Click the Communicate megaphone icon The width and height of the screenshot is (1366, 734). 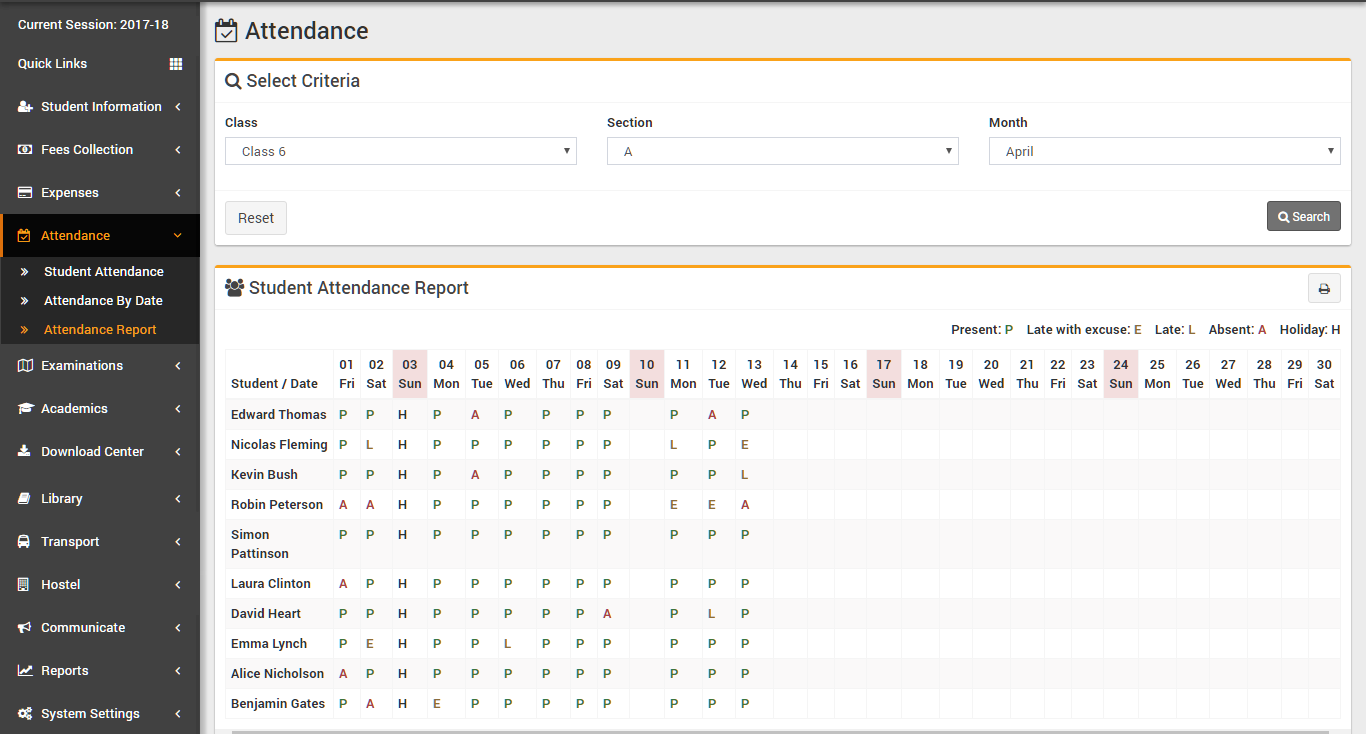pos(25,628)
